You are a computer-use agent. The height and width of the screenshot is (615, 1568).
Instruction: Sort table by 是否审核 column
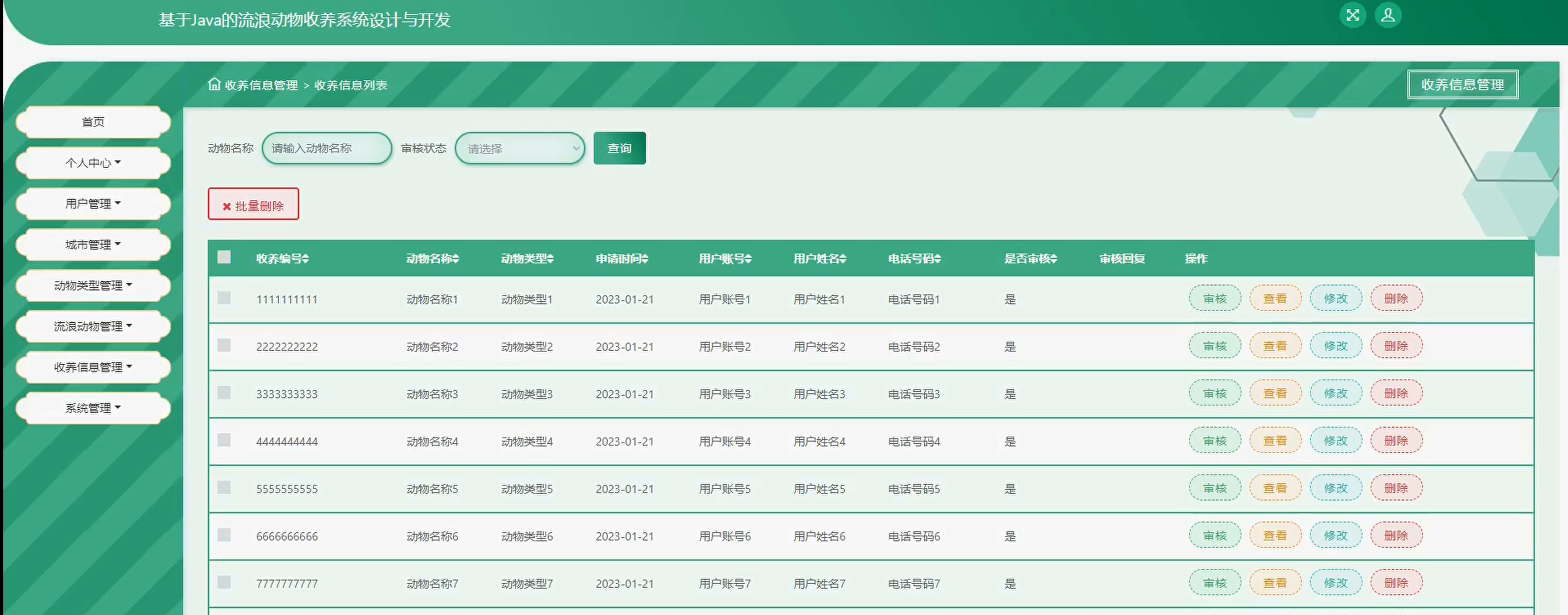coord(1054,259)
